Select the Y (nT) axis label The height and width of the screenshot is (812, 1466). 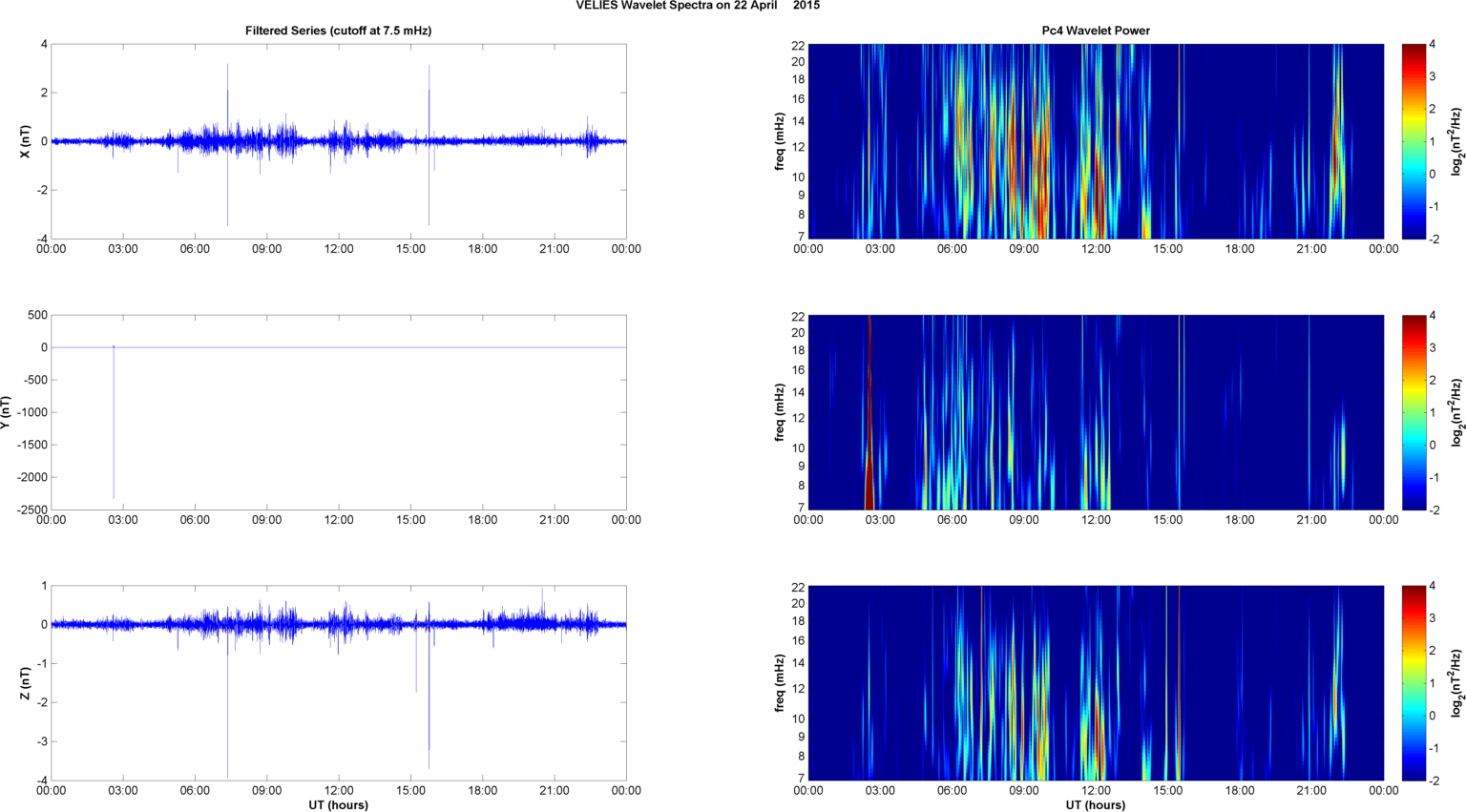click(7, 412)
